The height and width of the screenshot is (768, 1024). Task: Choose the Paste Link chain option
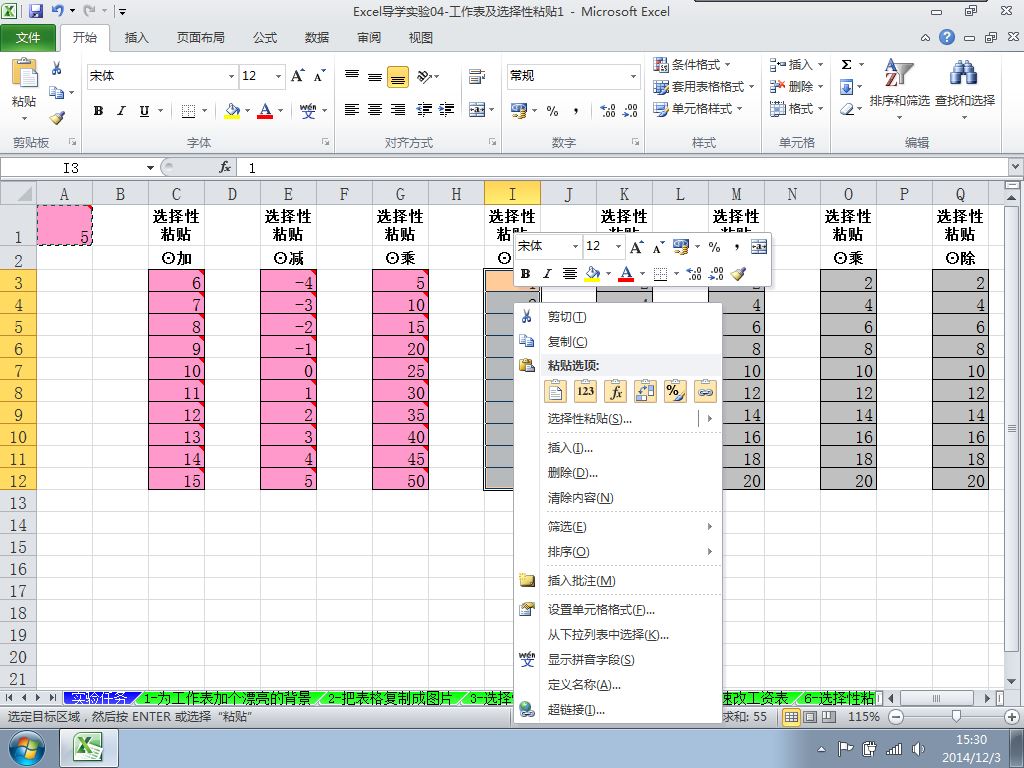pyautogui.click(x=705, y=391)
